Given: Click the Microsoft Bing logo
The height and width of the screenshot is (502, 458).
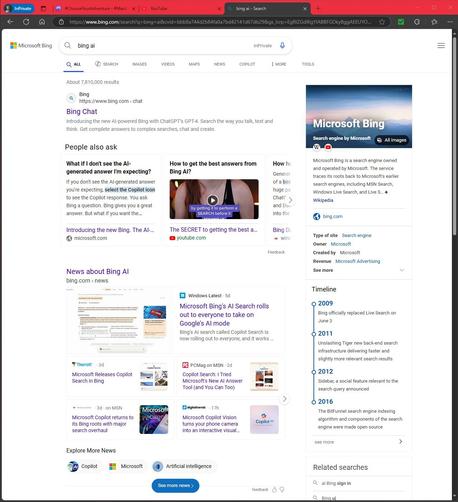Looking at the screenshot, I should [31, 45].
